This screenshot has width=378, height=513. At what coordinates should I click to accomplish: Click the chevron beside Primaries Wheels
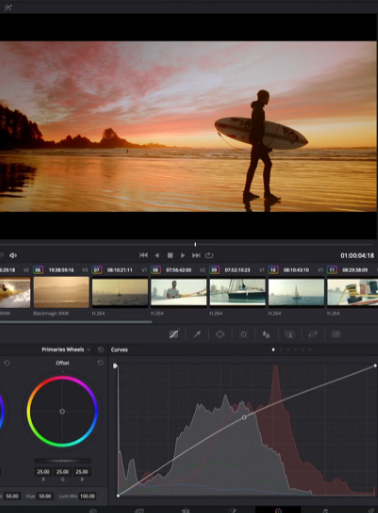[89, 350]
